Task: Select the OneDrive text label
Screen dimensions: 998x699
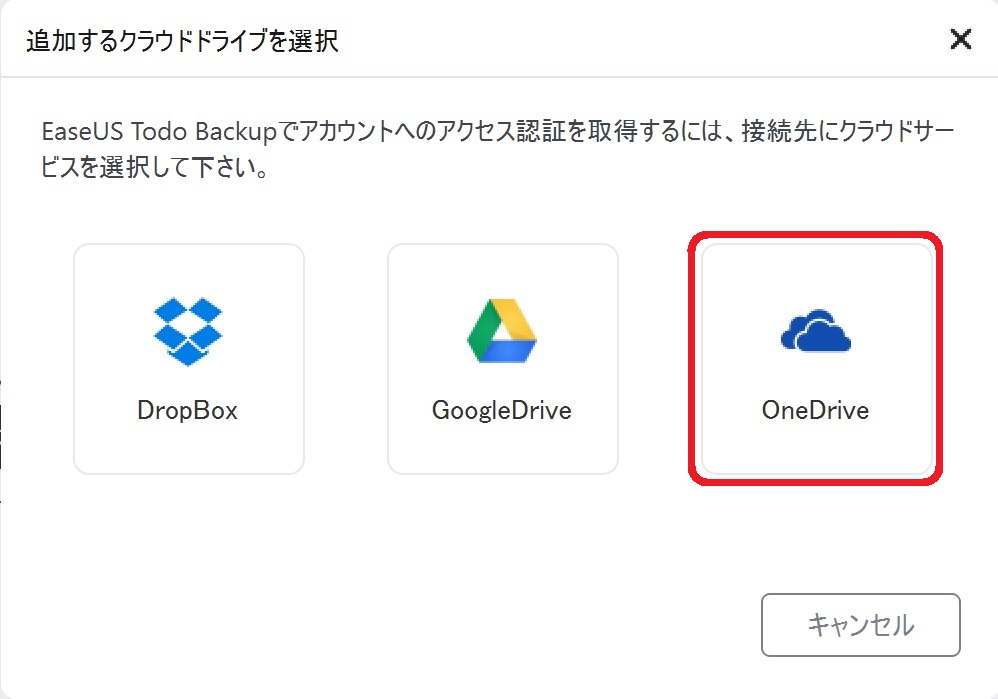Action: click(x=815, y=411)
